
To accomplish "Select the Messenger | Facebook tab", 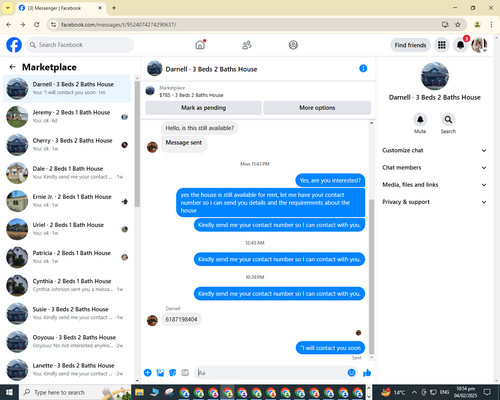I will pyautogui.click(x=60, y=8).
